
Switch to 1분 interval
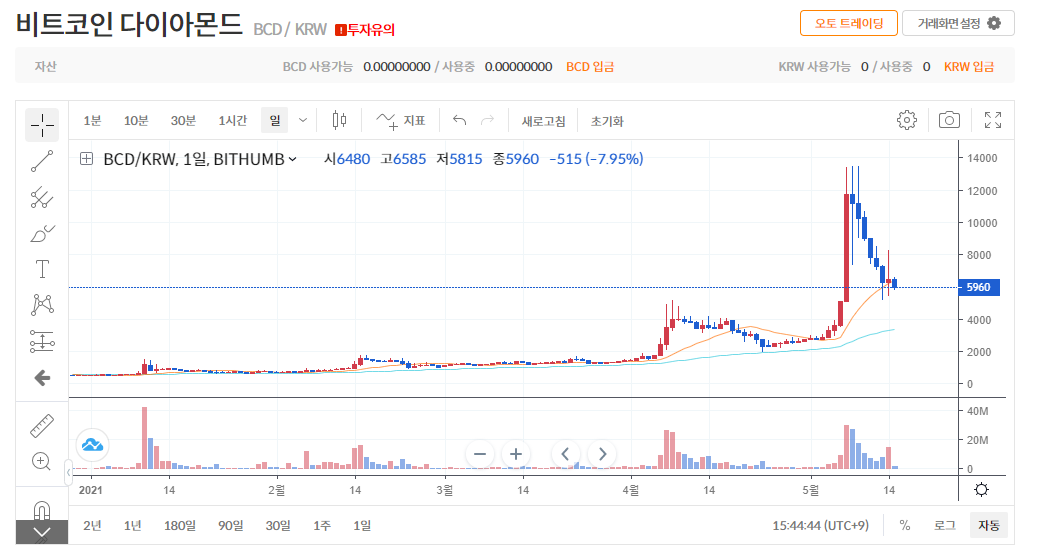(x=92, y=120)
